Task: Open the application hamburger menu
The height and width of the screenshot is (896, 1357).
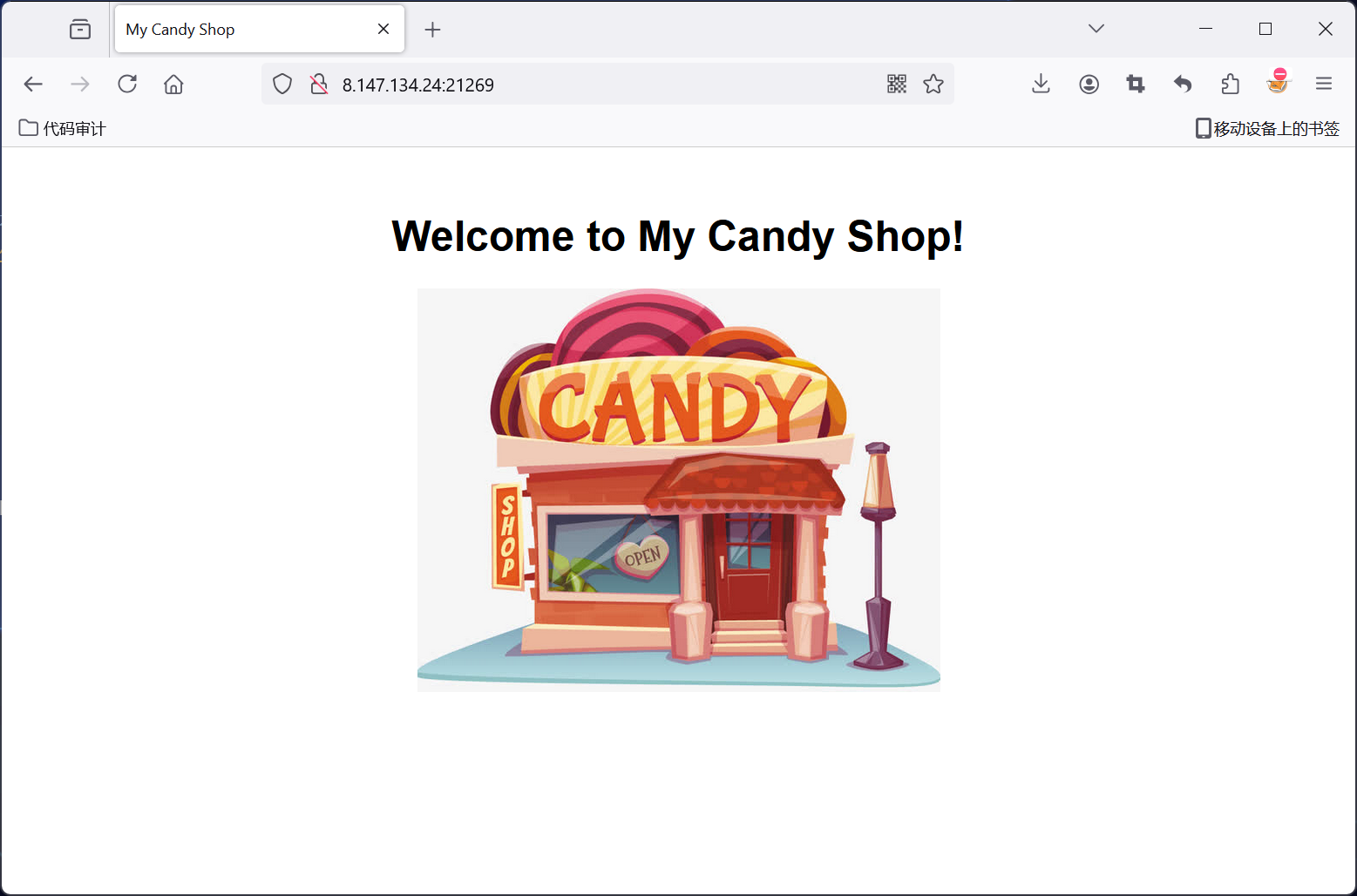Action: (1324, 84)
